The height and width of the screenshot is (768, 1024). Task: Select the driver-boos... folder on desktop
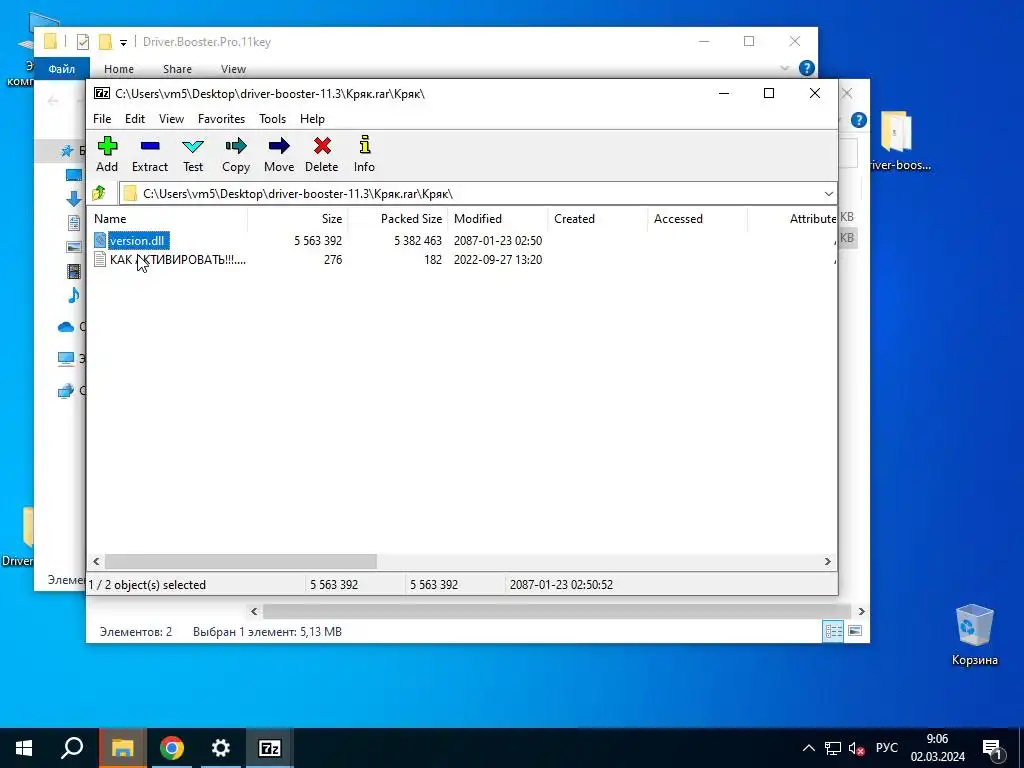899,140
